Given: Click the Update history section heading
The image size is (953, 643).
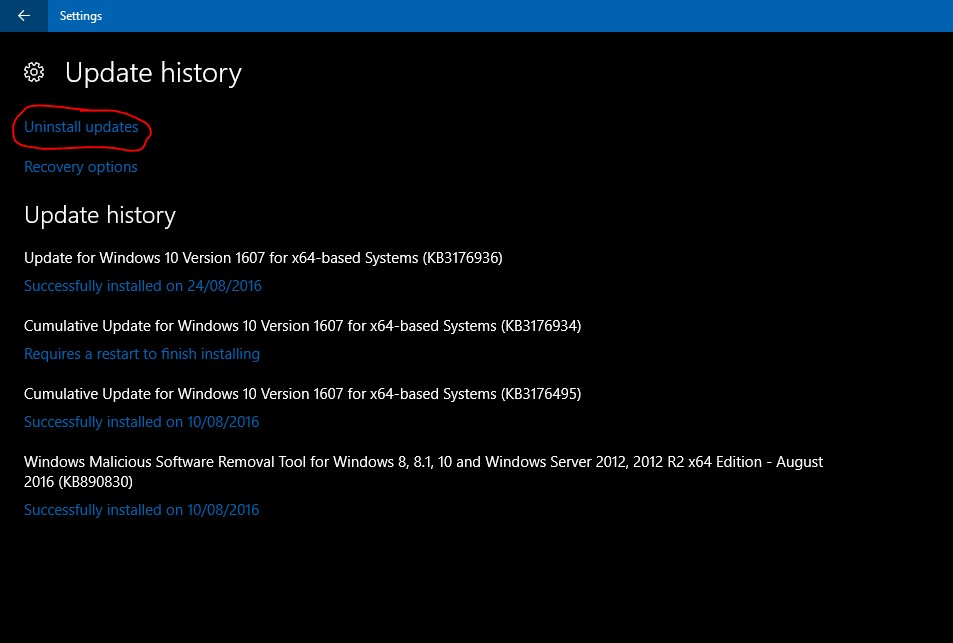Looking at the screenshot, I should click(x=100, y=215).
